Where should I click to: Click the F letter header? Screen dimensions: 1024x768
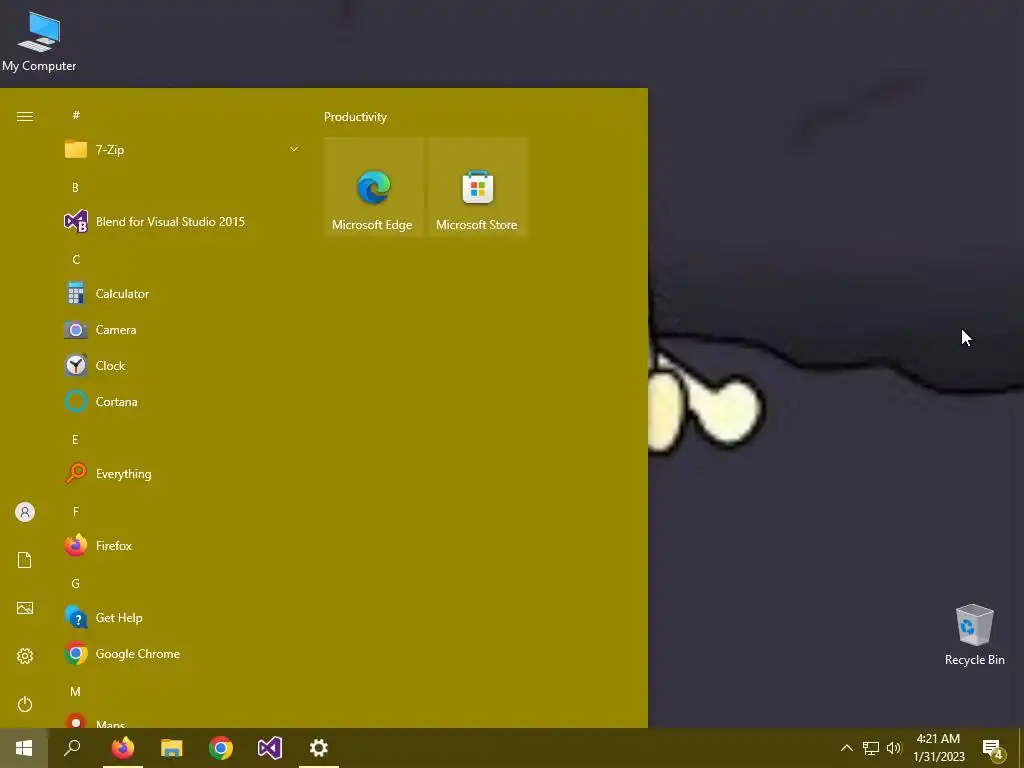pos(76,511)
